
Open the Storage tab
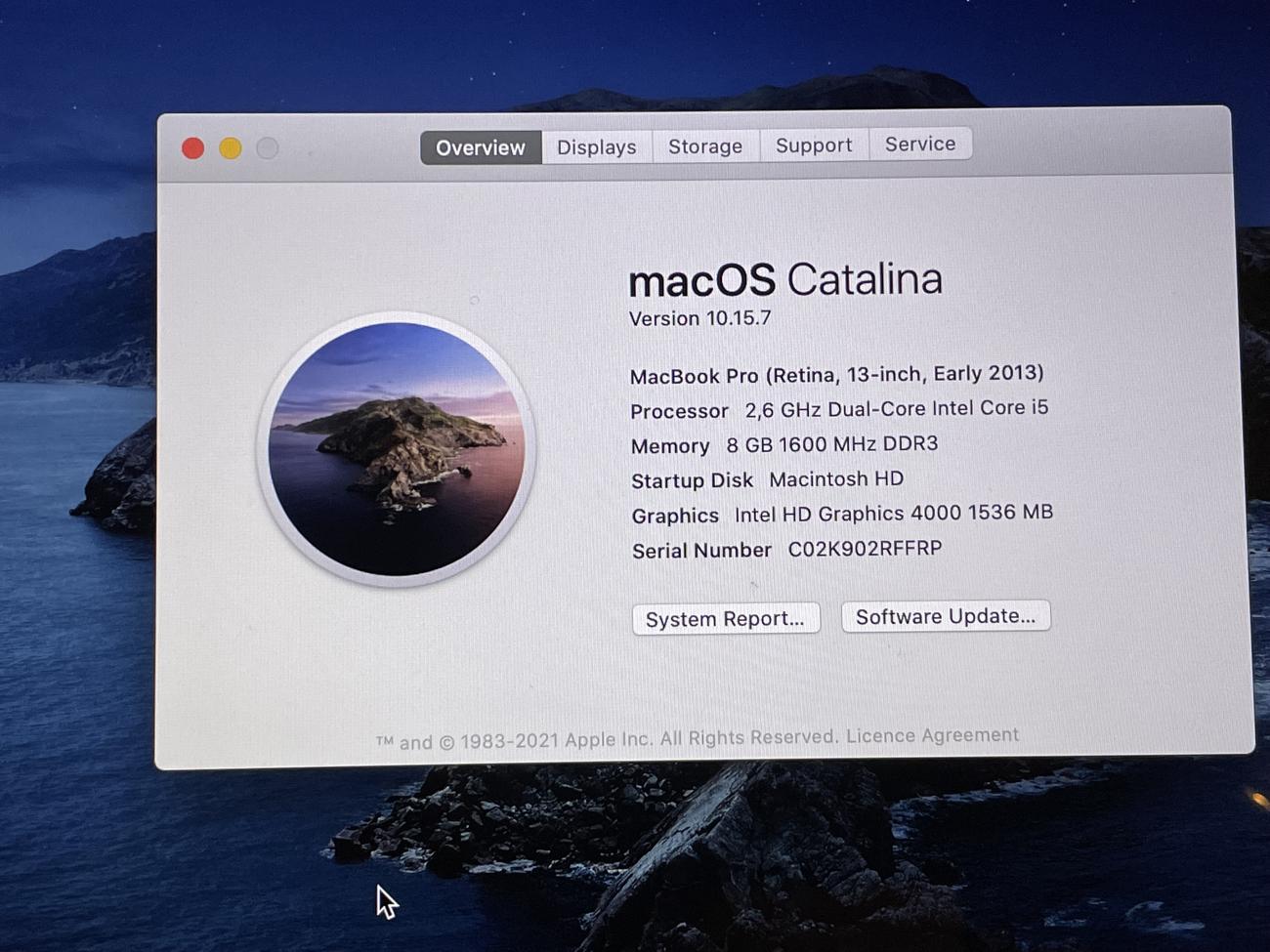coord(705,145)
